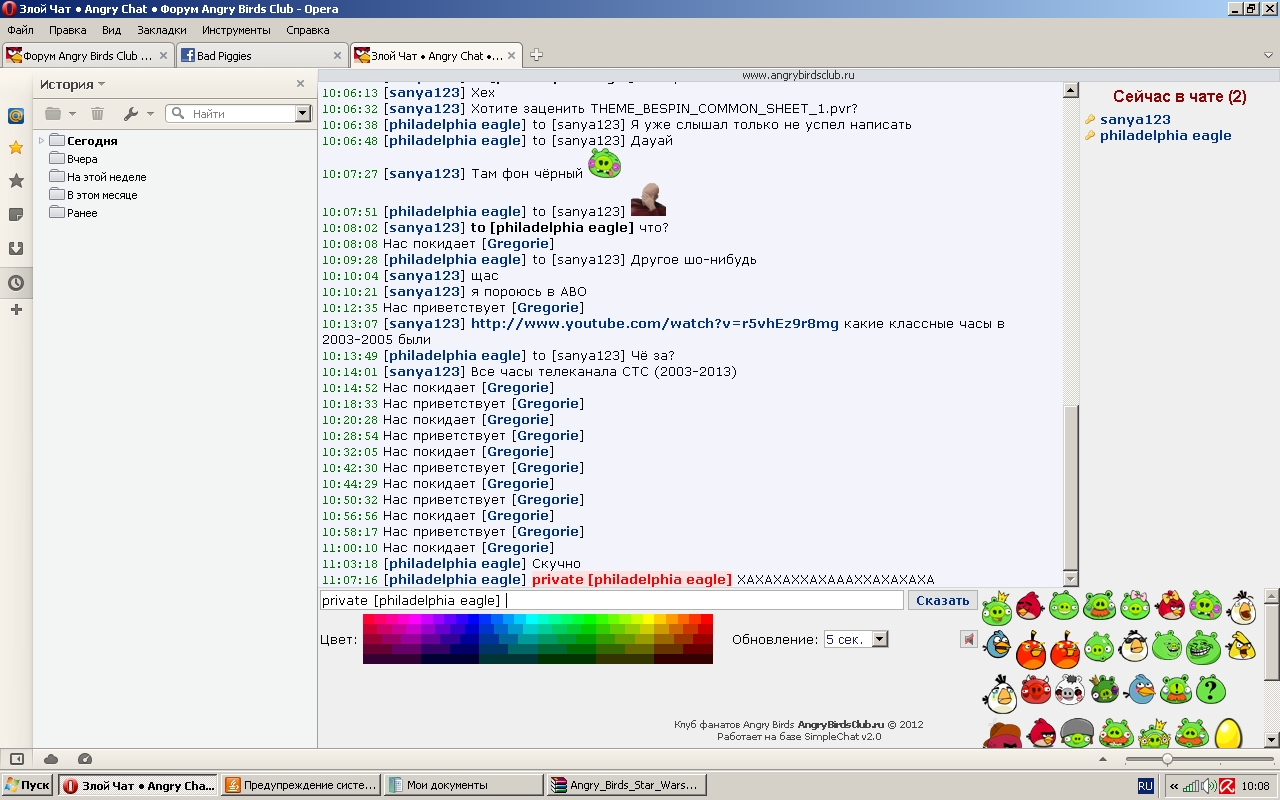Switch to the Форум Angry Birds Club tab
The image size is (1280, 800).
pyautogui.click(x=88, y=56)
